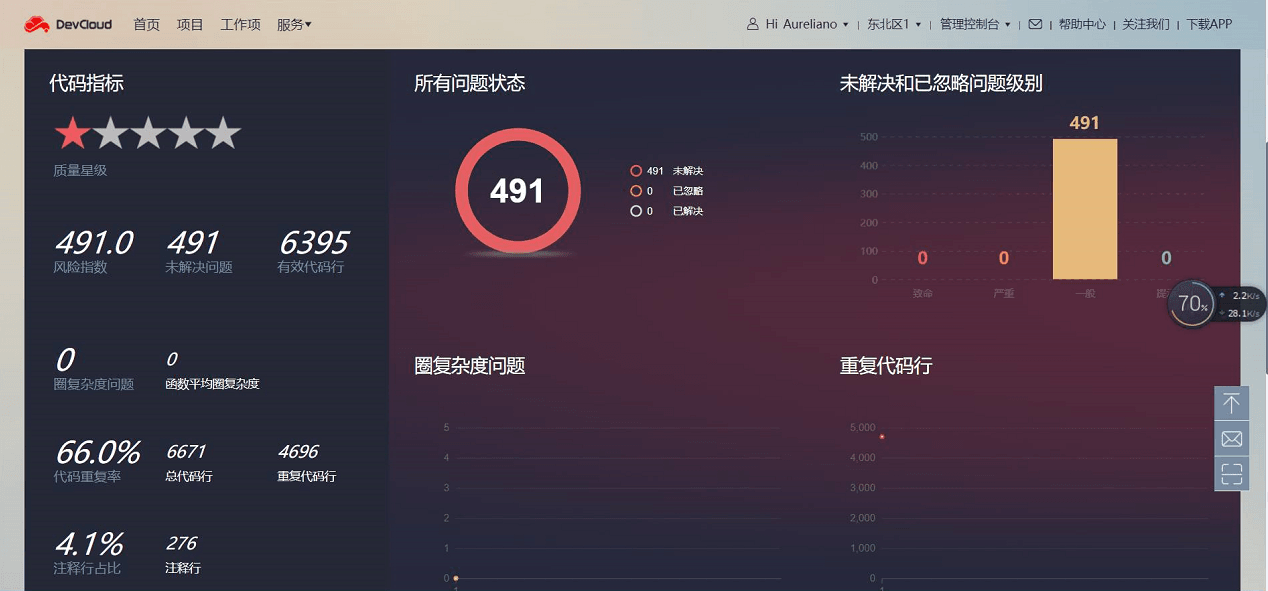Click the DevCloud logo
The image size is (1268, 591).
(68, 24)
